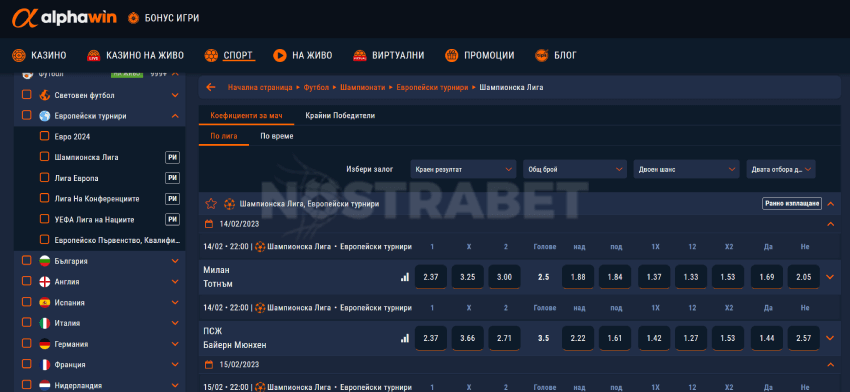Expand more markets for Милан Тотнъм
Image resolution: width=850 pixels, height=392 pixels.
tap(829, 277)
